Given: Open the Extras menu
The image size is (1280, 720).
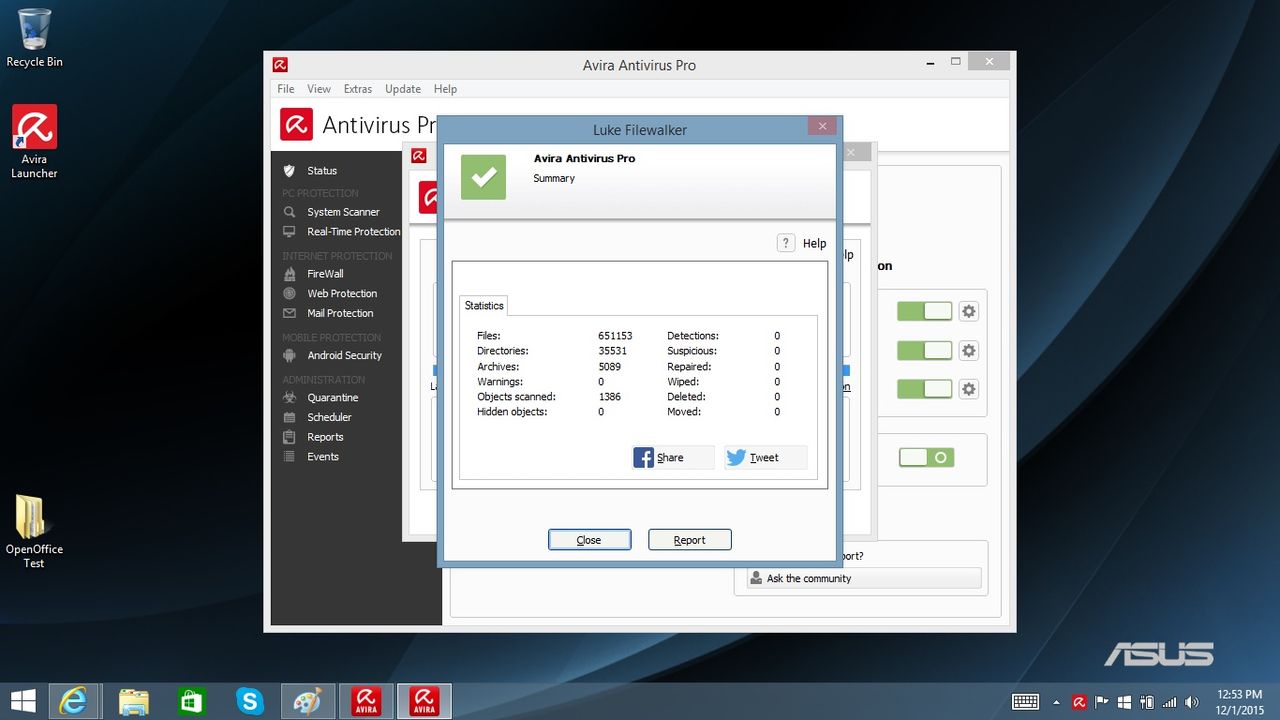Looking at the screenshot, I should 358,89.
